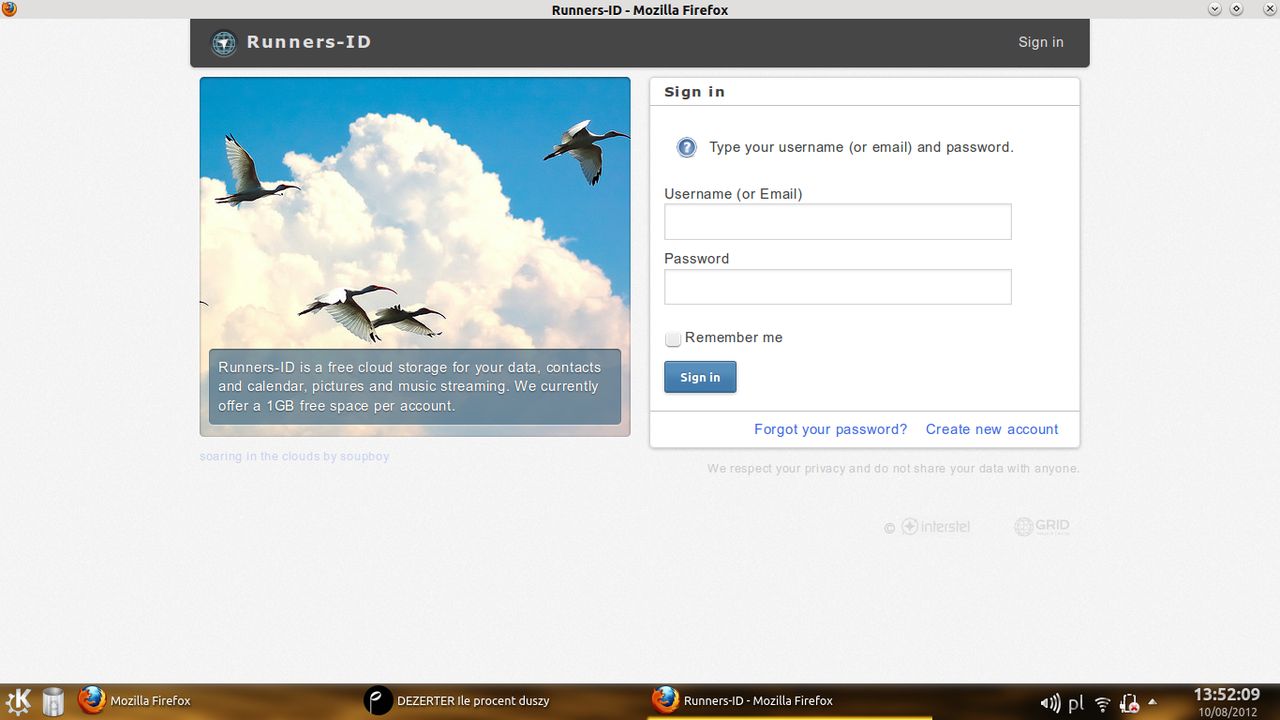Screen dimensions: 1280x720
Task: Click the Runners-ID logo icon in header
Action: click(x=224, y=43)
